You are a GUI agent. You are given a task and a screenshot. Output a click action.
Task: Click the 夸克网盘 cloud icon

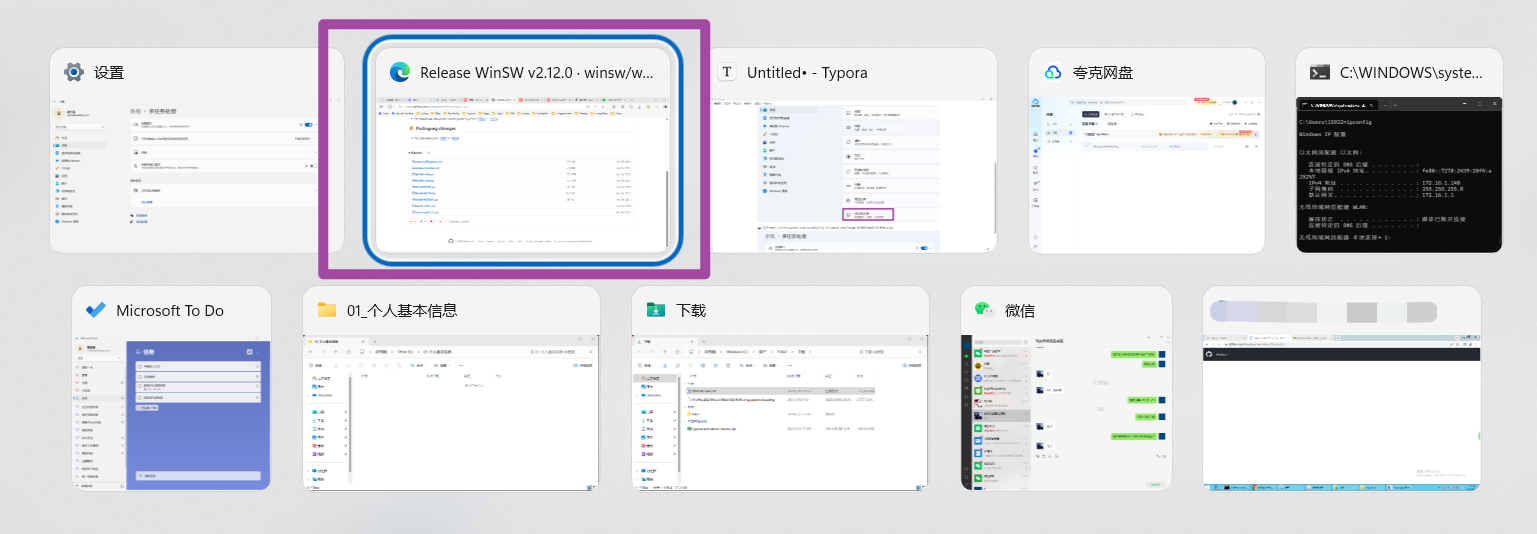pos(1053,72)
